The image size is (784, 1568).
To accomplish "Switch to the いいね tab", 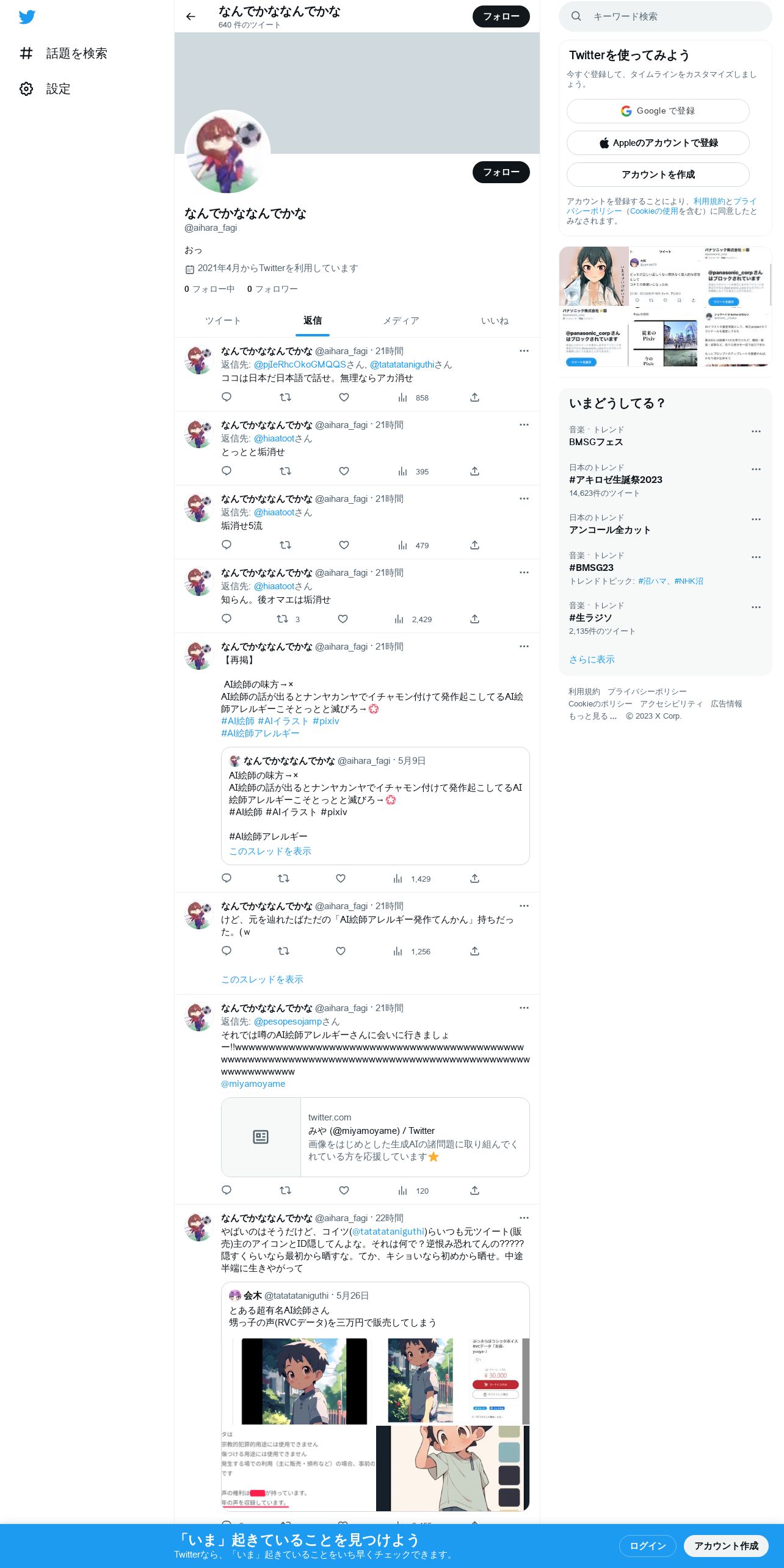I will click(x=495, y=321).
